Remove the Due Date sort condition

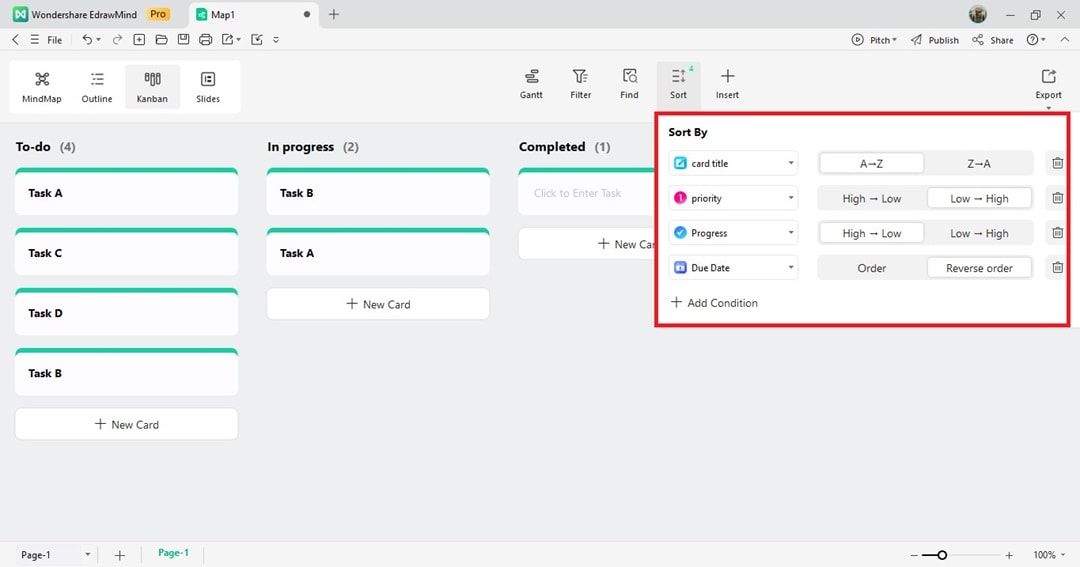tap(1057, 268)
